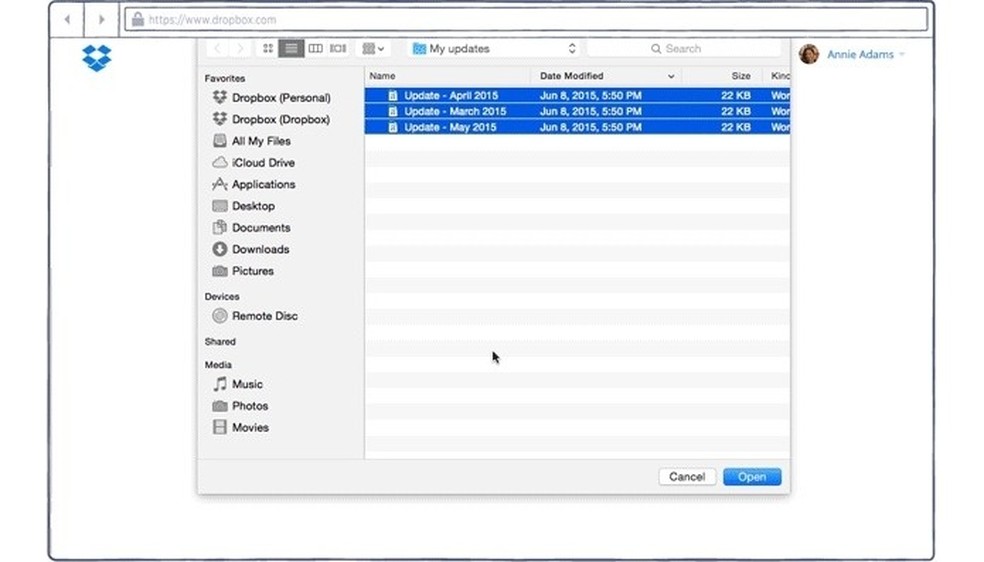Click browser back arrow button
This screenshot has width=984, height=562.
coord(67,19)
